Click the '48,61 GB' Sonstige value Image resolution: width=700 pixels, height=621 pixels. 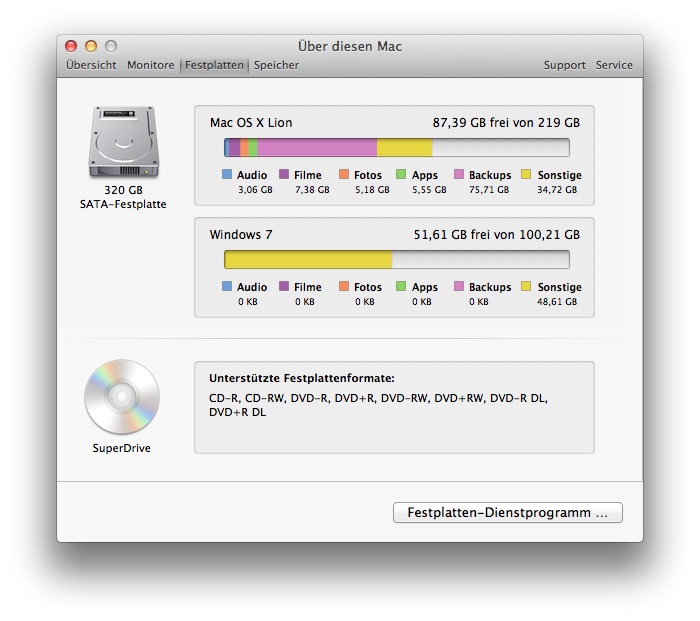point(557,302)
